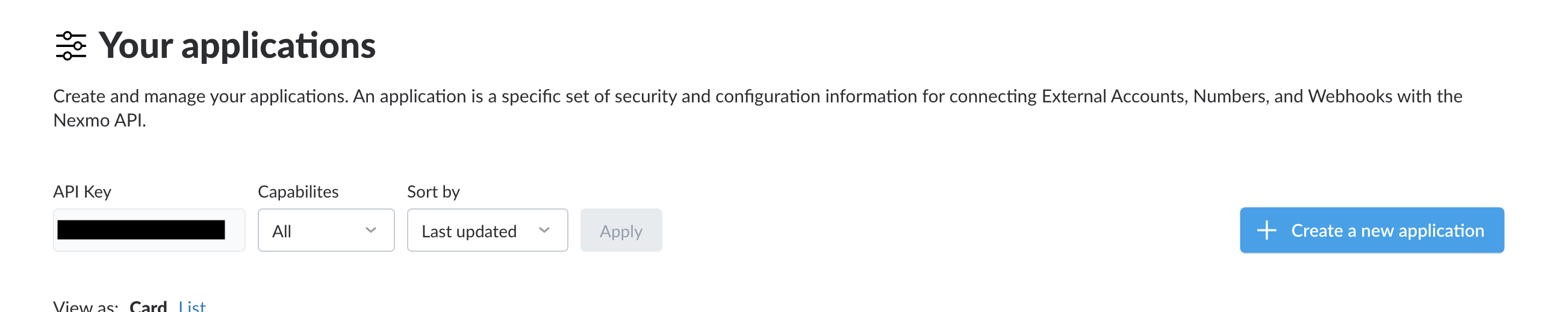Screen dimensions: 1568x312
Task: Click the redacted black API key value
Action: (141, 229)
